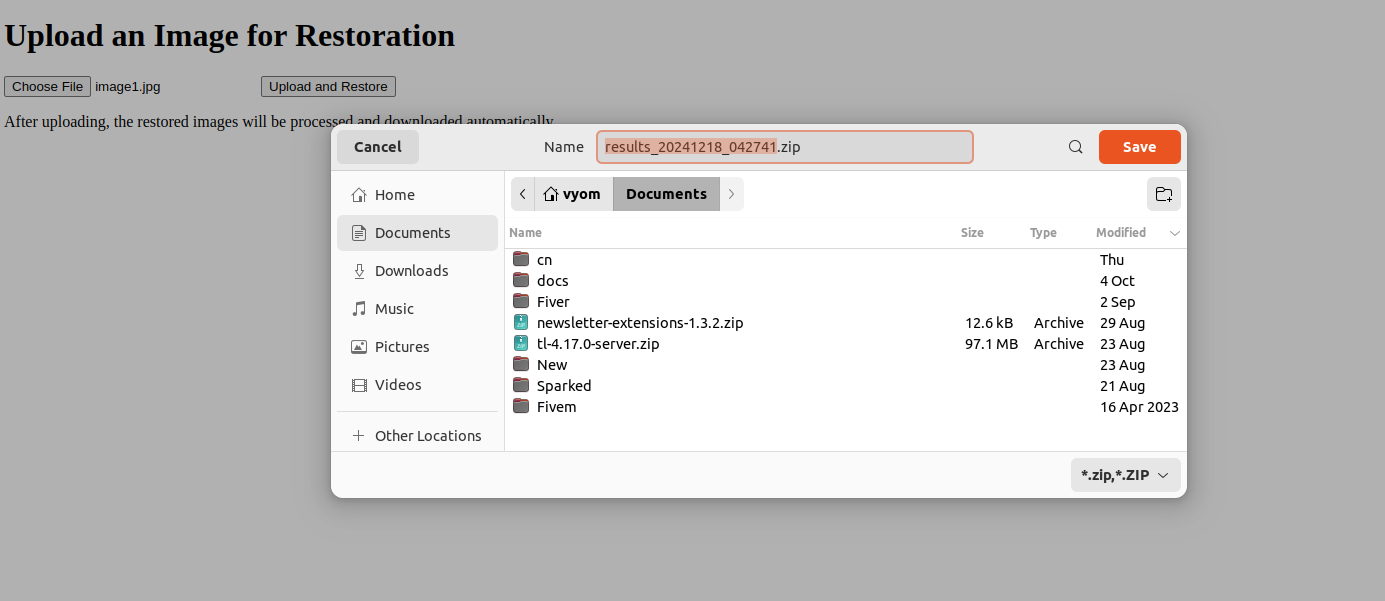The height and width of the screenshot is (601, 1385).
Task: Sort the file list by Name column
Action: pyautogui.click(x=525, y=233)
